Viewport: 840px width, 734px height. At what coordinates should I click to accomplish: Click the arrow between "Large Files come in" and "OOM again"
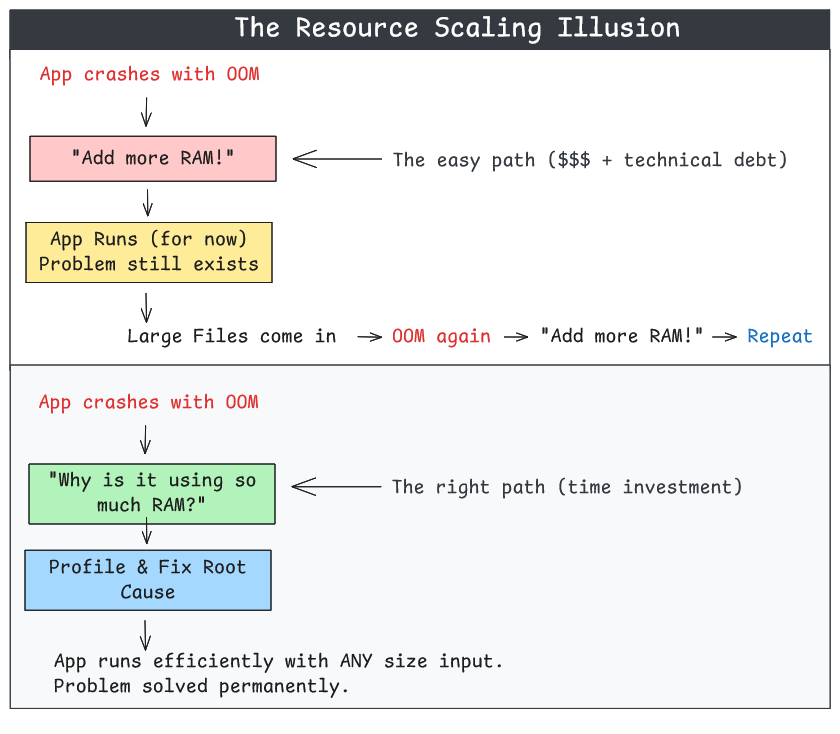(369, 337)
